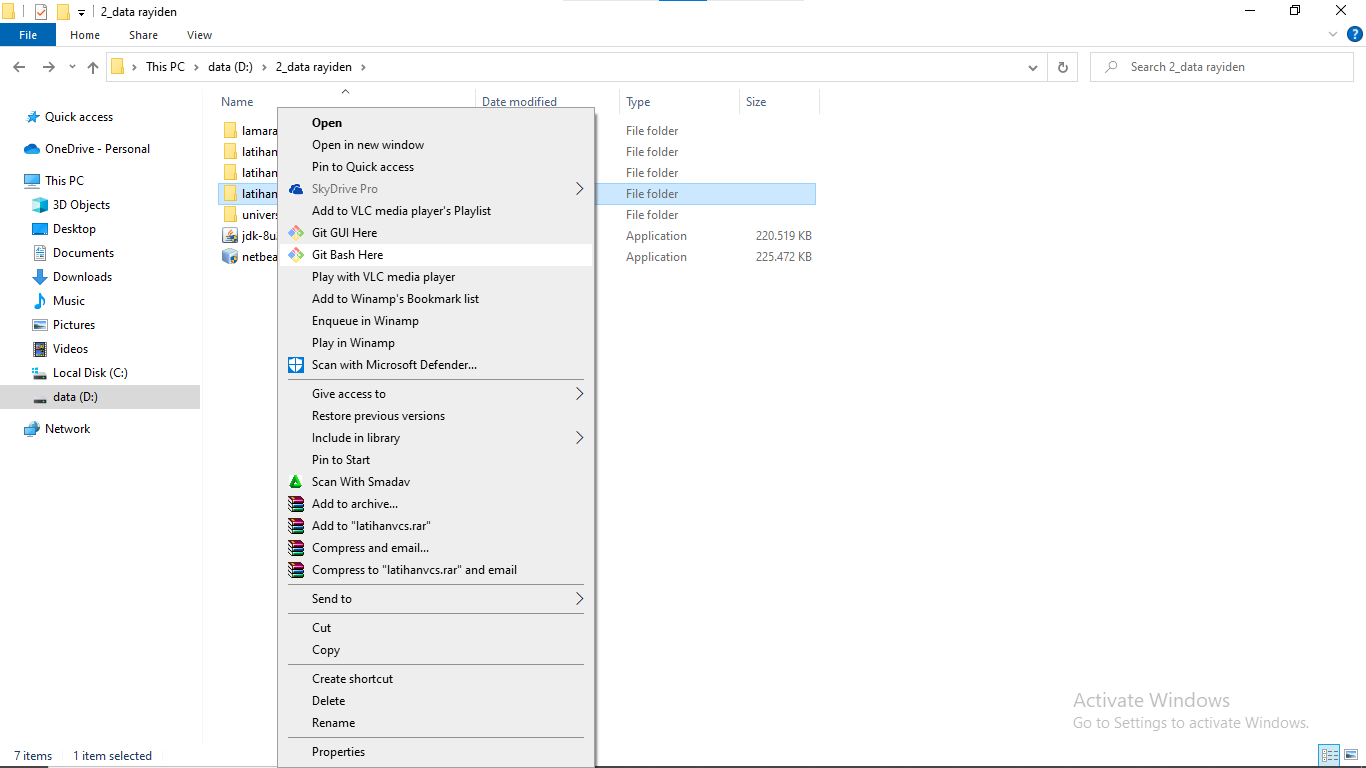Click the SkyDrive Pro cloud icon
Viewport: 1366px width, 768px height.
coord(296,189)
